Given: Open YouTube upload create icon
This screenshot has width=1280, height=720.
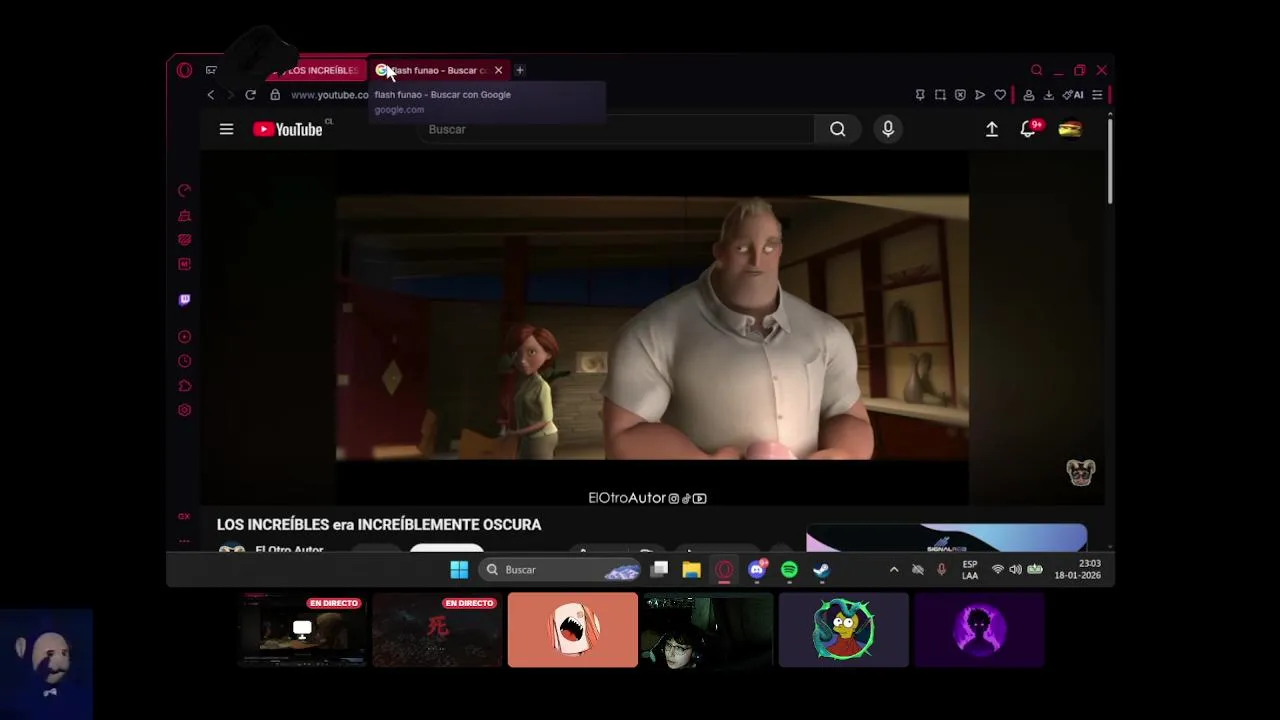Looking at the screenshot, I should point(992,129).
